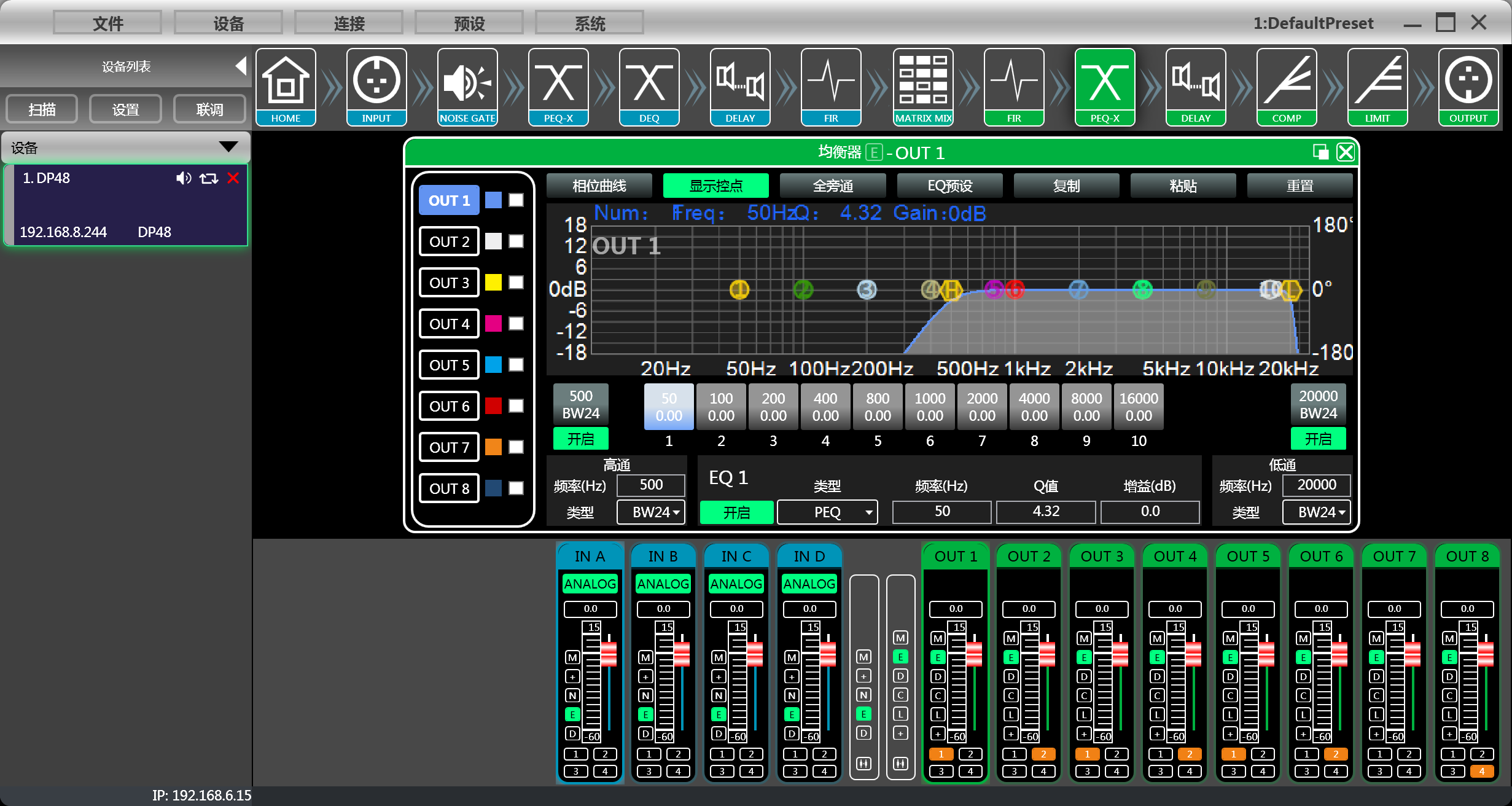Click the 重置 reset button
The image size is (1512, 806).
[1300, 186]
